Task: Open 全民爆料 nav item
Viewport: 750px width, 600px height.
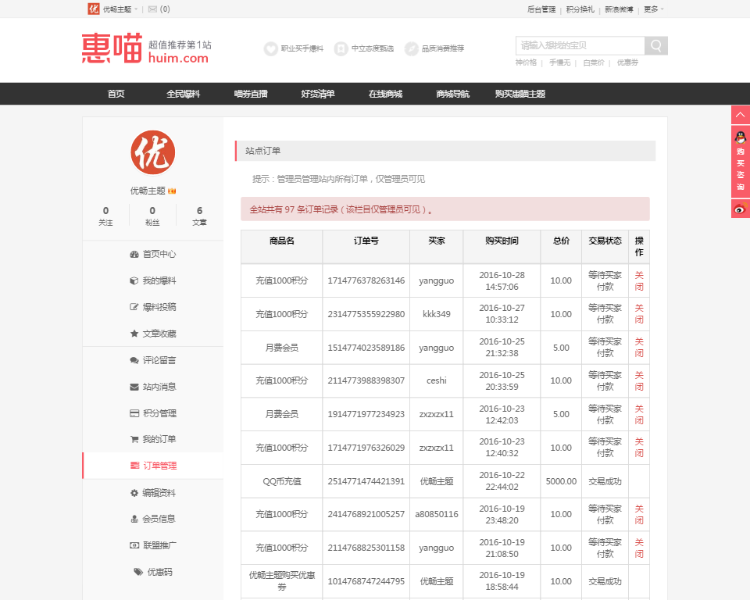Action: pos(183,94)
